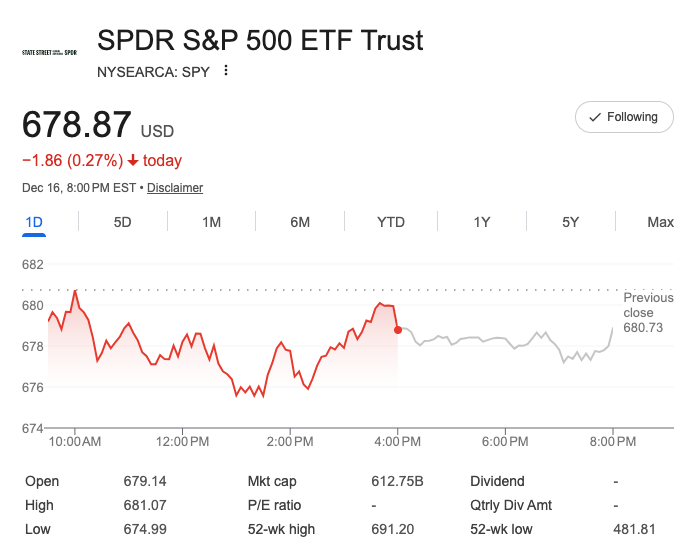Viewport: 691px width, 559px height.
Task: Select the 1D chart range tab
Action: coord(33,222)
